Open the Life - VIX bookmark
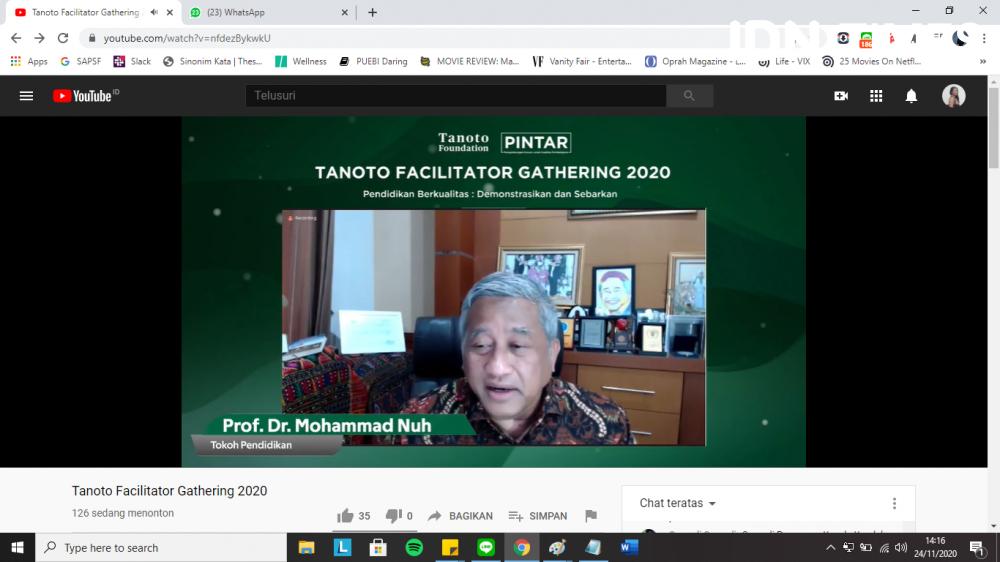This screenshot has height=562, width=1000. click(784, 61)
